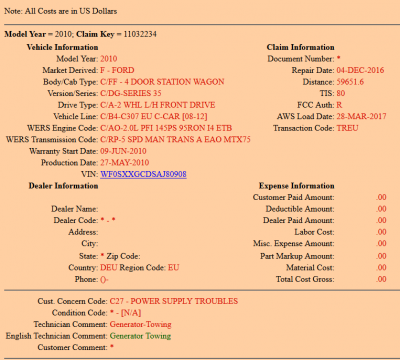Select the Dealer Code value * - *
This screenshot has height=360, width=400.
108,220
